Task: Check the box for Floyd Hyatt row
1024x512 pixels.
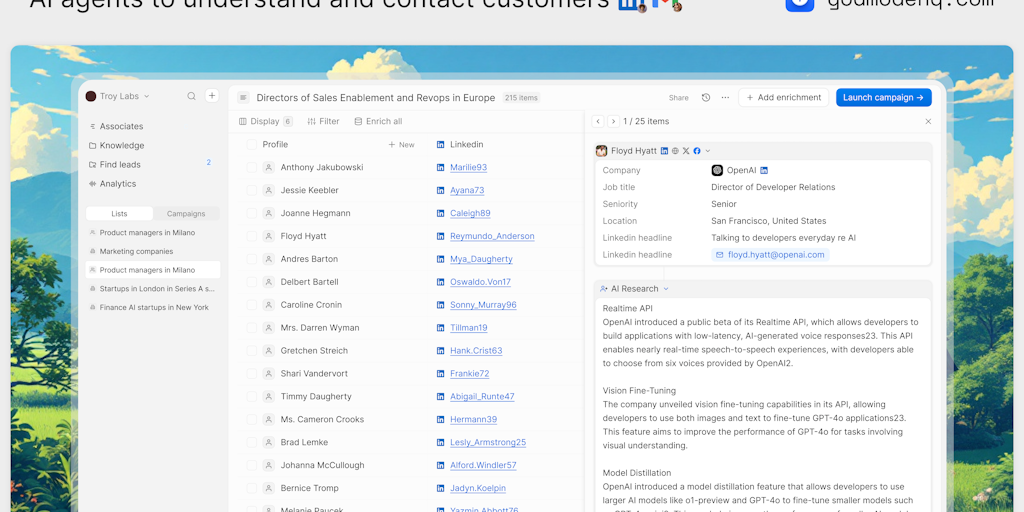Action: tap(251, 236)
